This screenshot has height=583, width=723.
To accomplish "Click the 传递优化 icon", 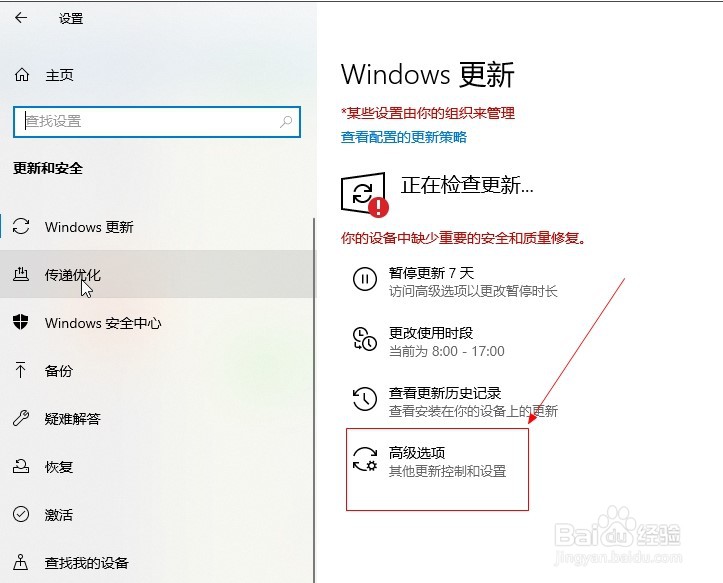I will tap(21, 274).
